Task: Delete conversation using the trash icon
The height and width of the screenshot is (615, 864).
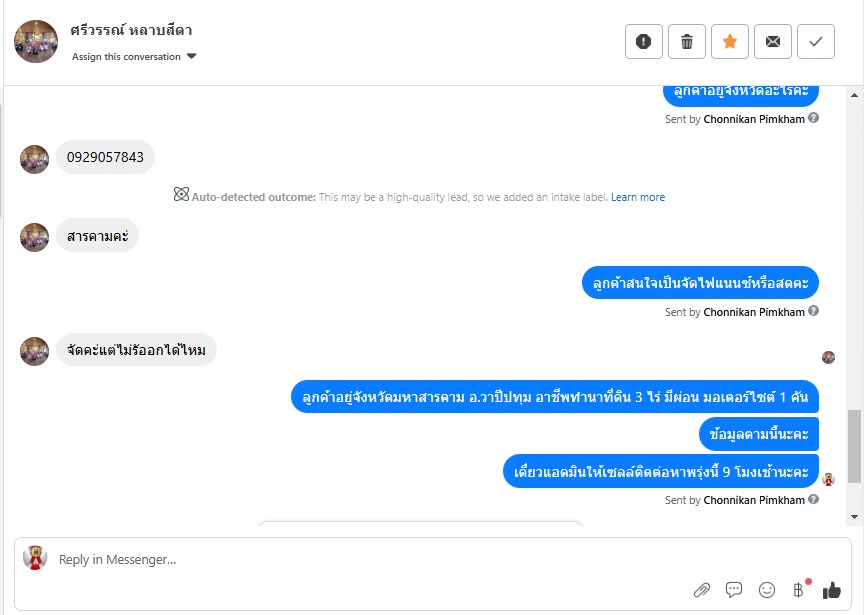Action: click(687, 41)
